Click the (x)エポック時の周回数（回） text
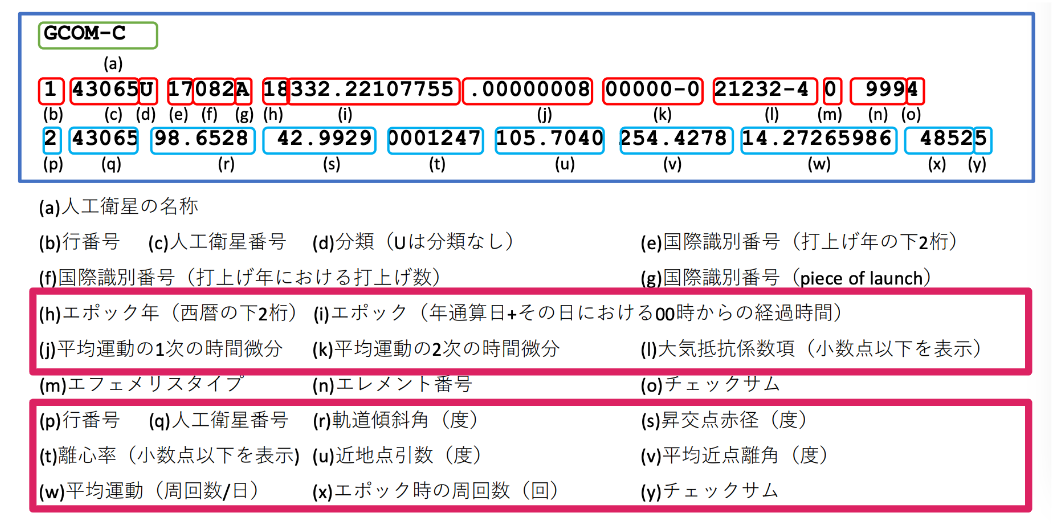 tap(438, 491)
